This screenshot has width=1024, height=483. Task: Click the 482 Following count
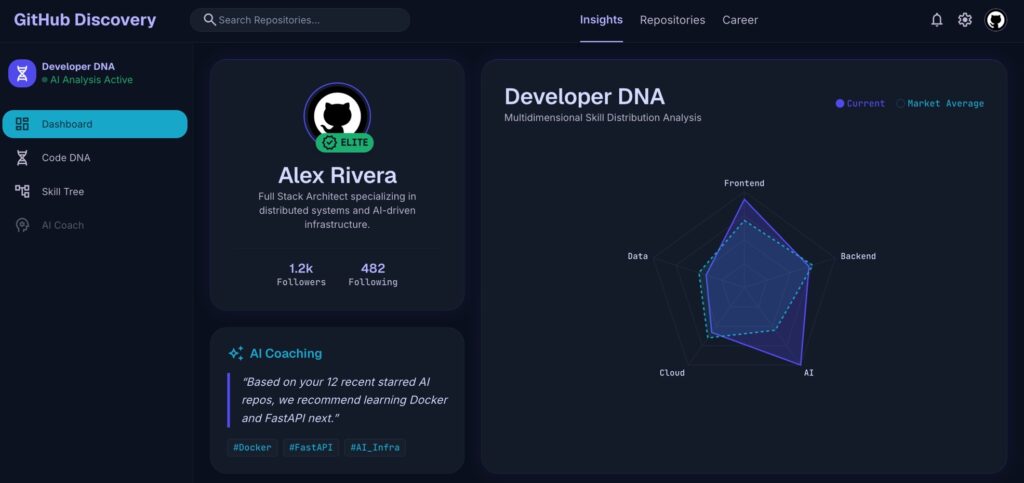[x=373, y=275]
